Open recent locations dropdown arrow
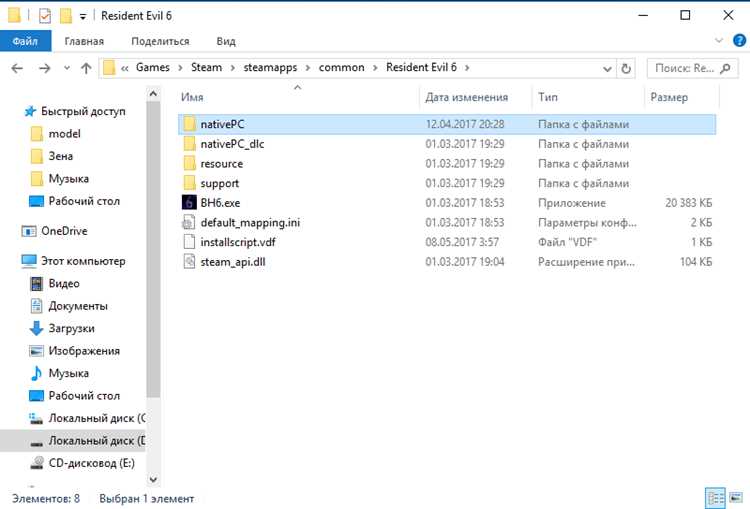 point(66,68)
